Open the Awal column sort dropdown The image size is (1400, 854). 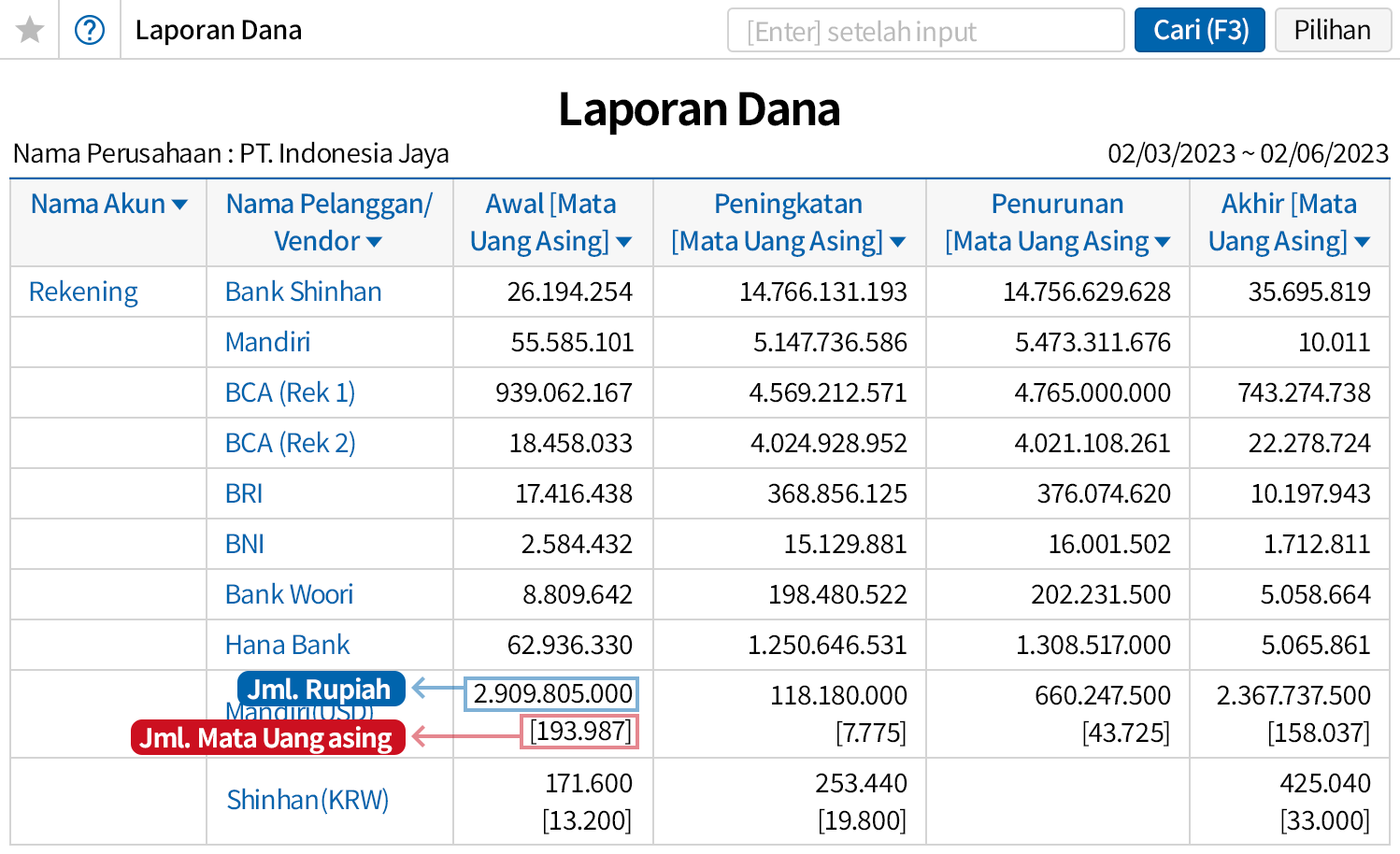pyautogui.click(x=624, y=242)
